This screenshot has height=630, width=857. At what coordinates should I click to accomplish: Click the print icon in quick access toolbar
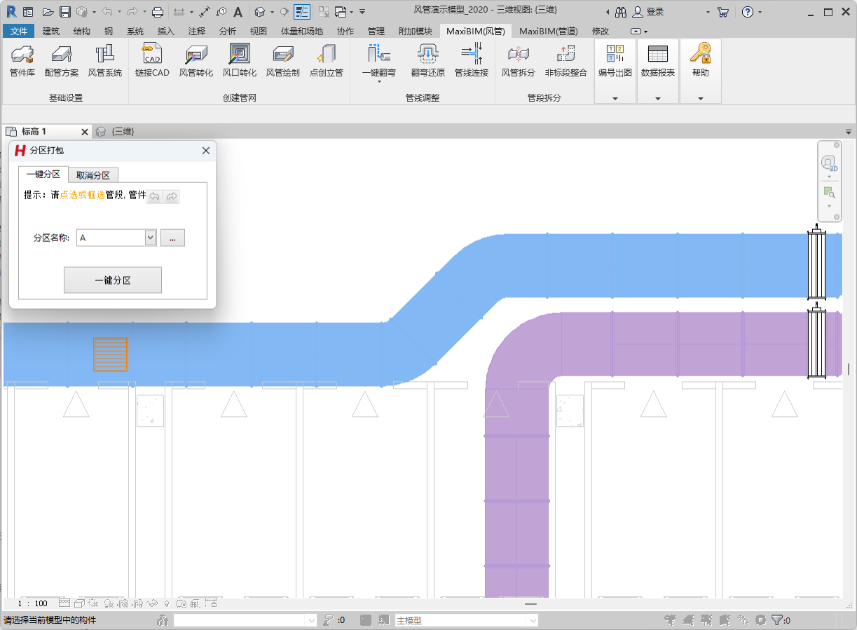click(157, 12)
